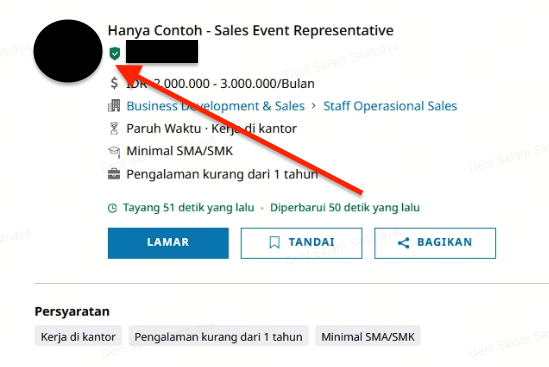The height and width of the screenshot is (367, 549).
Task: Click the breadcrumb chevron between categories
Action: point(313,106)
